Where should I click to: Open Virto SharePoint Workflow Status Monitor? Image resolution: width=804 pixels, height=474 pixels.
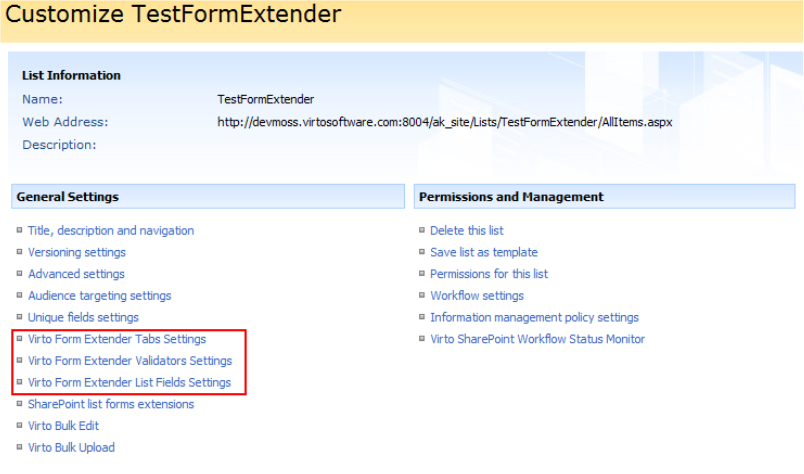[537, 339]
